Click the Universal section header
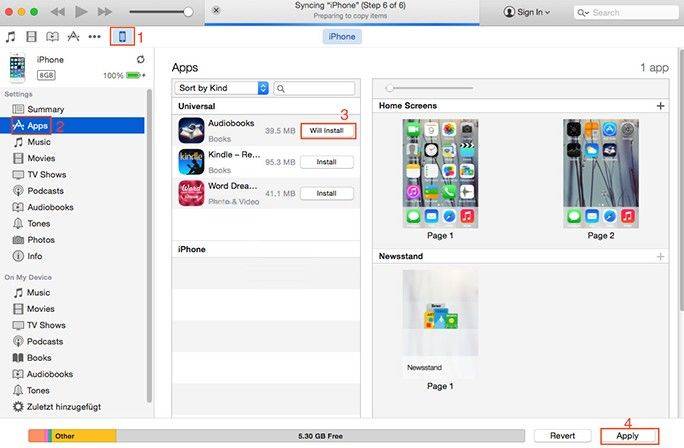The height and width of the screenshot is (448, 684). (266, 106)
